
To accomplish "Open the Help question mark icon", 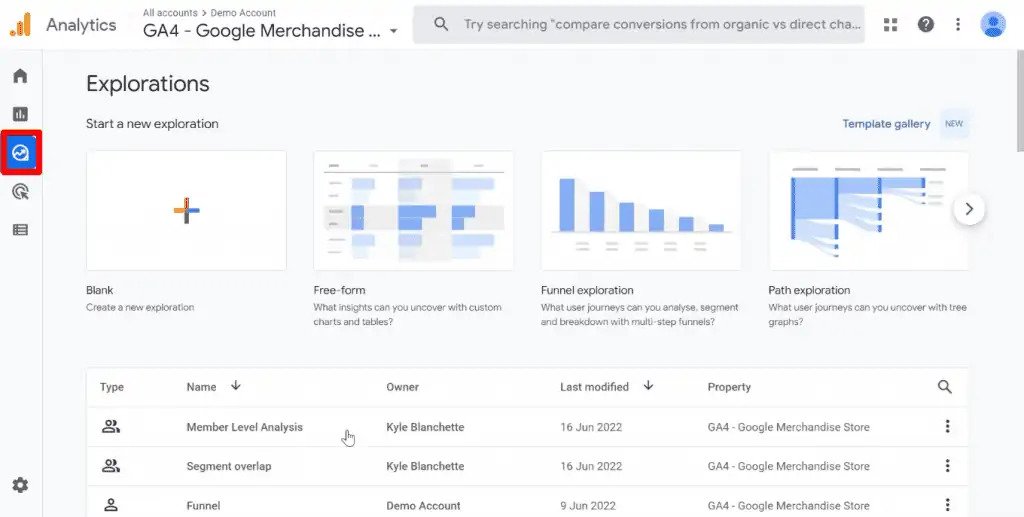I will click(x=925, y=25).
